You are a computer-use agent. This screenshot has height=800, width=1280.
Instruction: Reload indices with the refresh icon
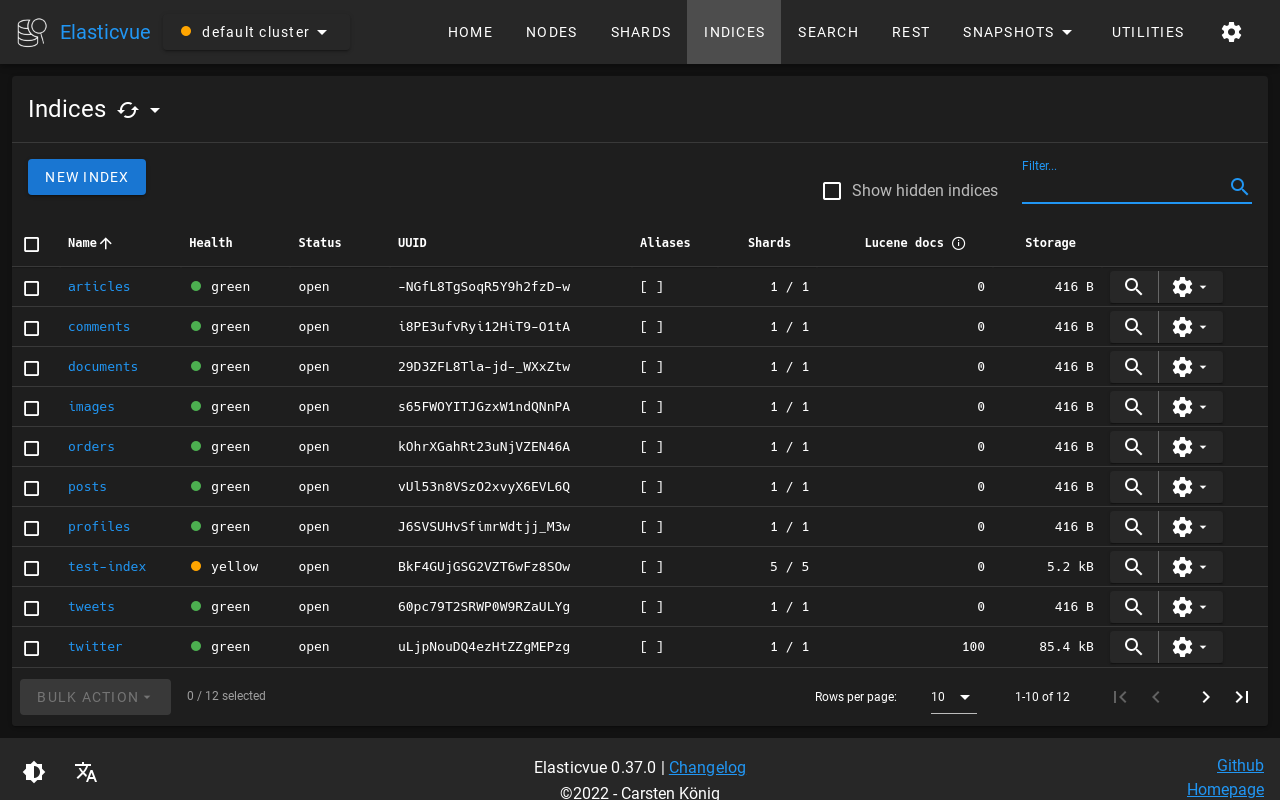point(128,110)
